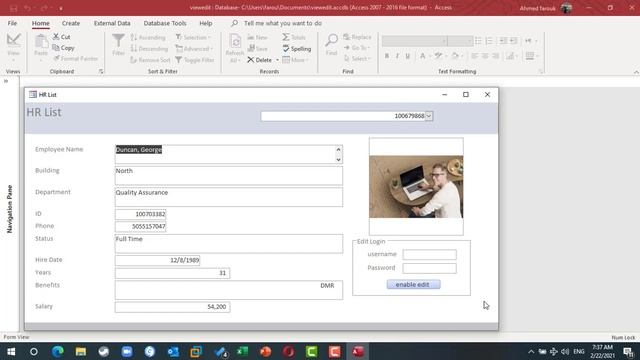The image size is (640, 360).
Task: Click Save record
Action: coord(258,49)
